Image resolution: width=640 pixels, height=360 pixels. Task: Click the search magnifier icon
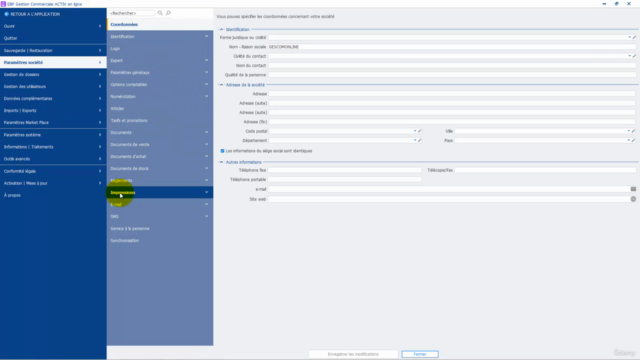click(160, 13)
